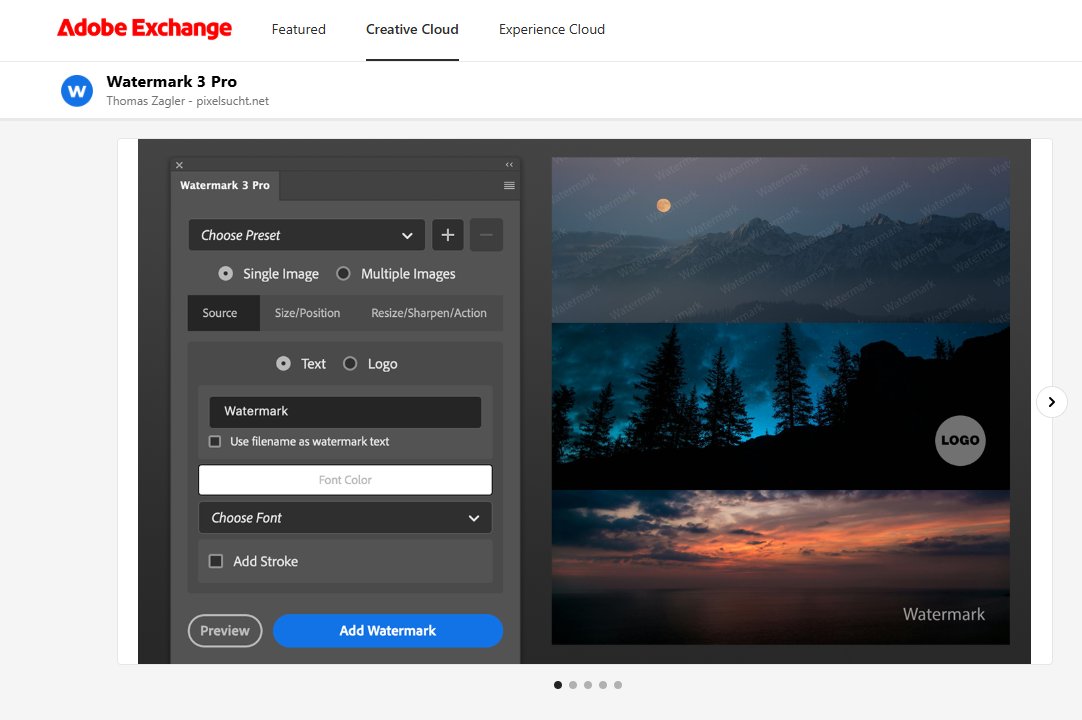Viewport: 1082px width, 720px height.
Task: Open the Font Color picker
Action: [345, 479]
